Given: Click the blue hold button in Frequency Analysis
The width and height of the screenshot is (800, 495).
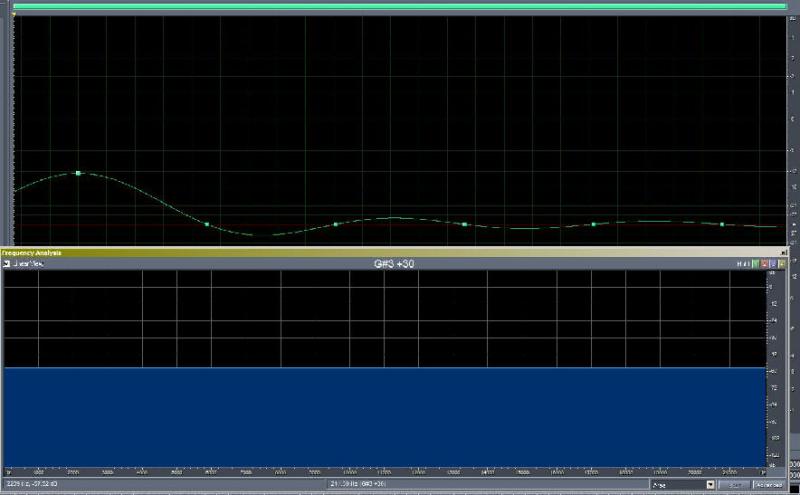Looking at the screenshot, I should 773,264.
